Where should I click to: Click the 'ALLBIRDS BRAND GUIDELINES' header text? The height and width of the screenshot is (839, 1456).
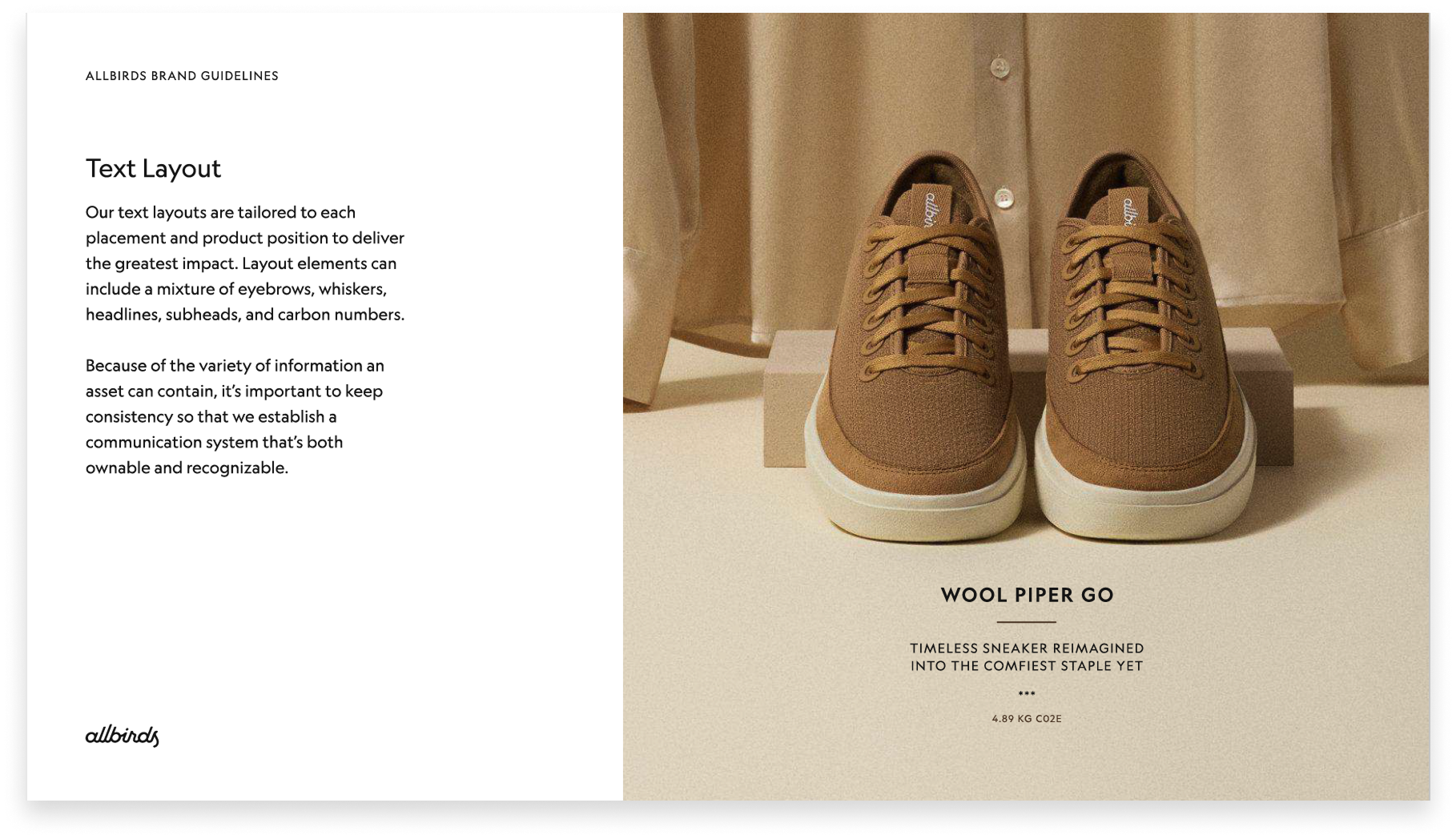click(182, 76)
